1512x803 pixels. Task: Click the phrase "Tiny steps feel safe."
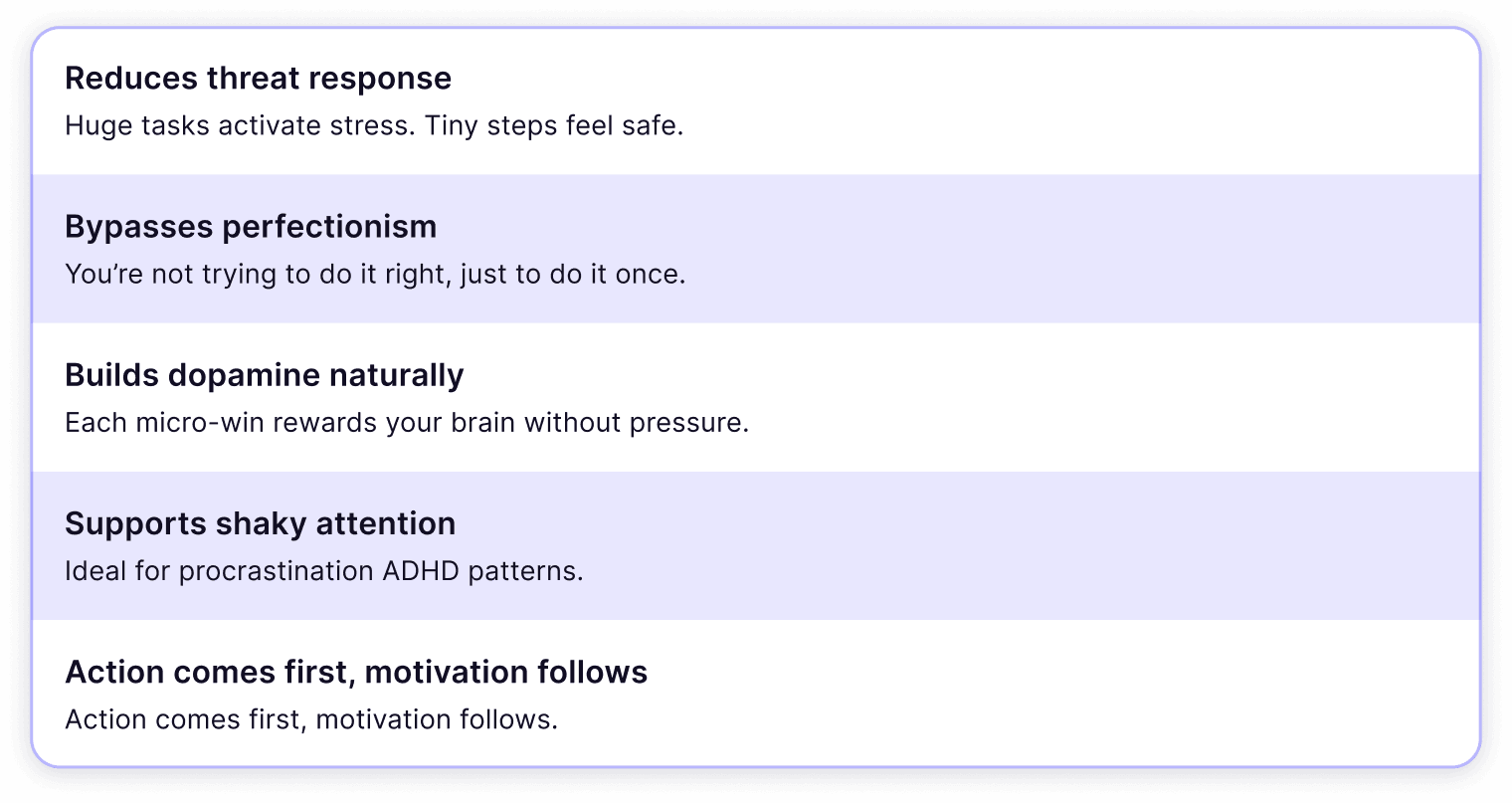point(554,126)
